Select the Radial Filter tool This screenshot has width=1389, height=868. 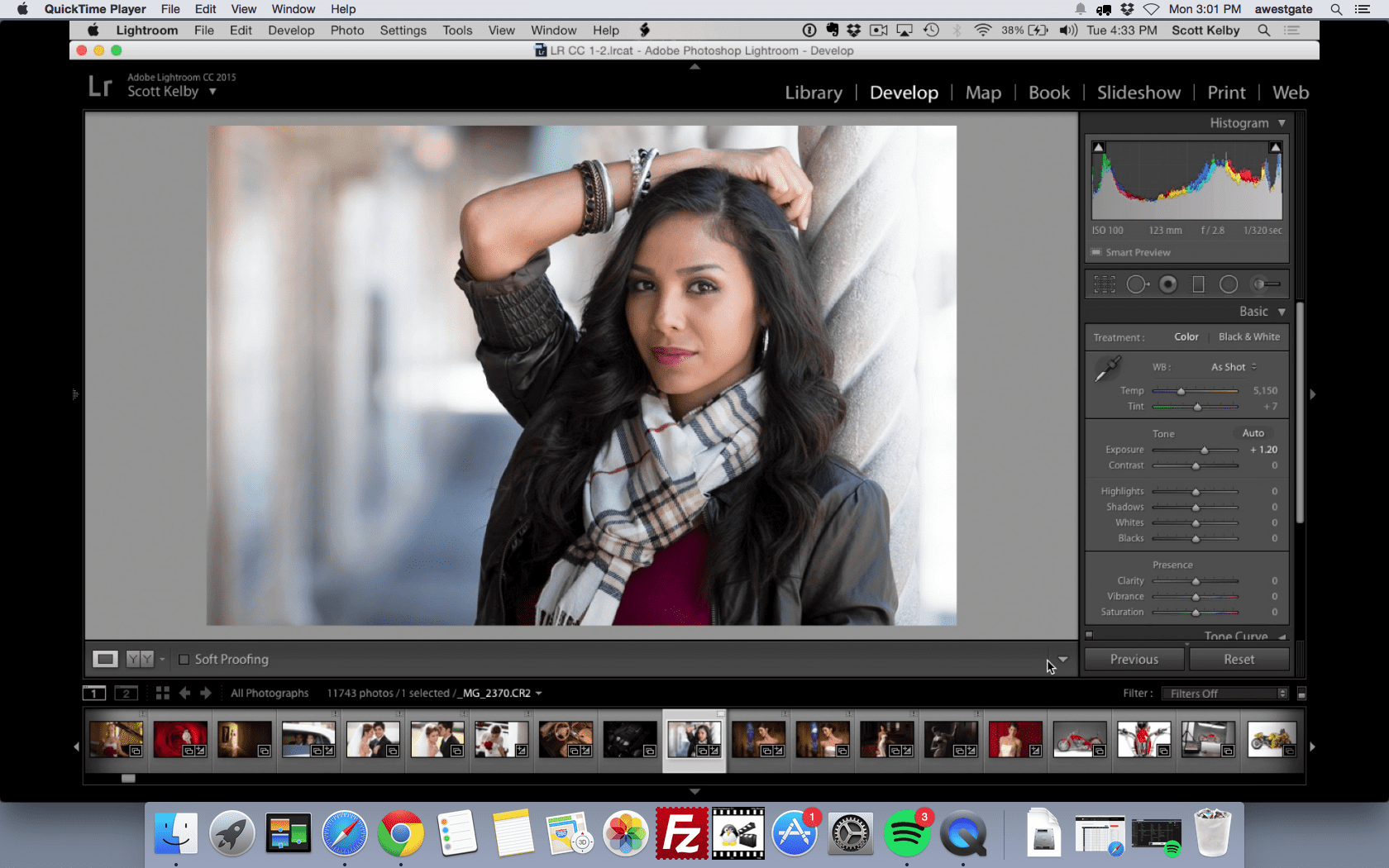1229,284
